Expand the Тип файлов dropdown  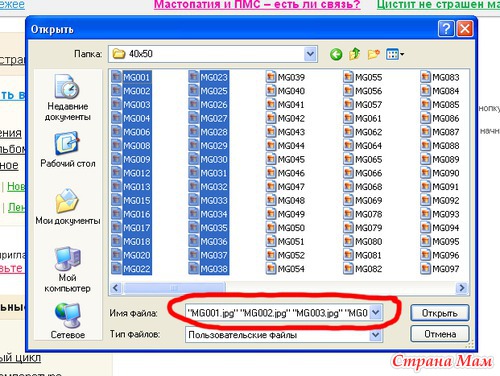[376, 335]
